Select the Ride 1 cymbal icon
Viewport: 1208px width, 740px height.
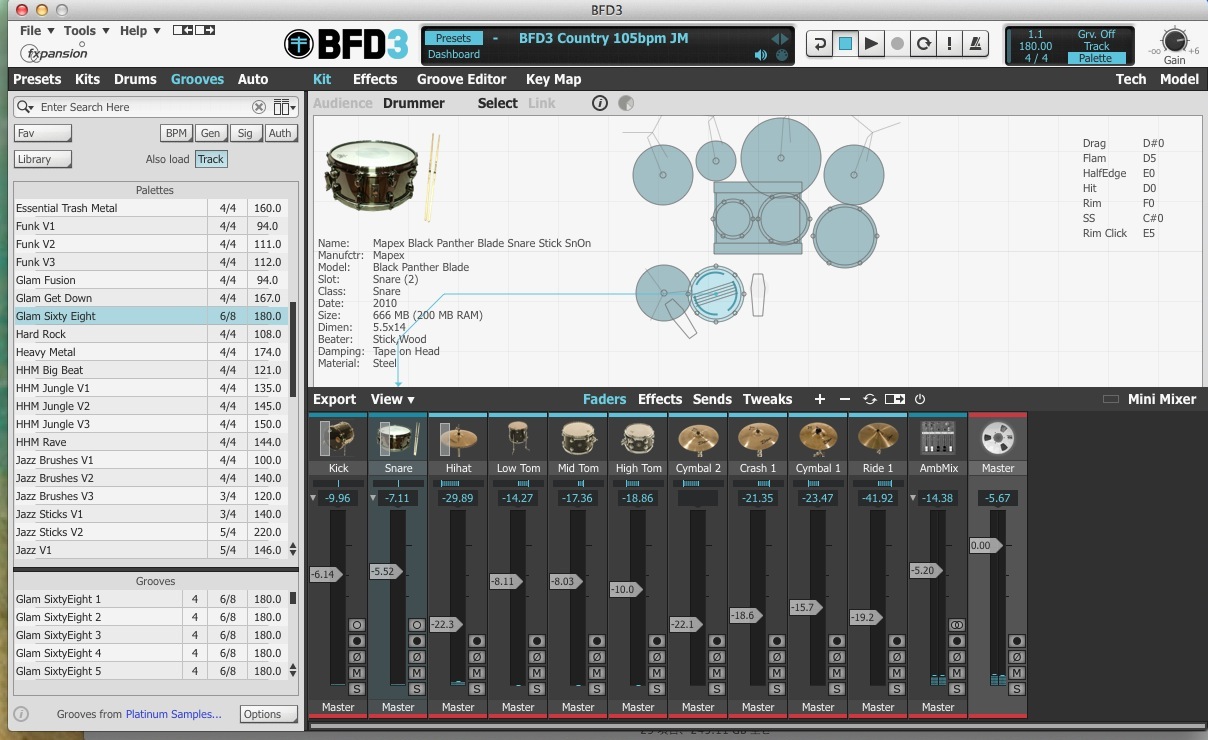878,438
